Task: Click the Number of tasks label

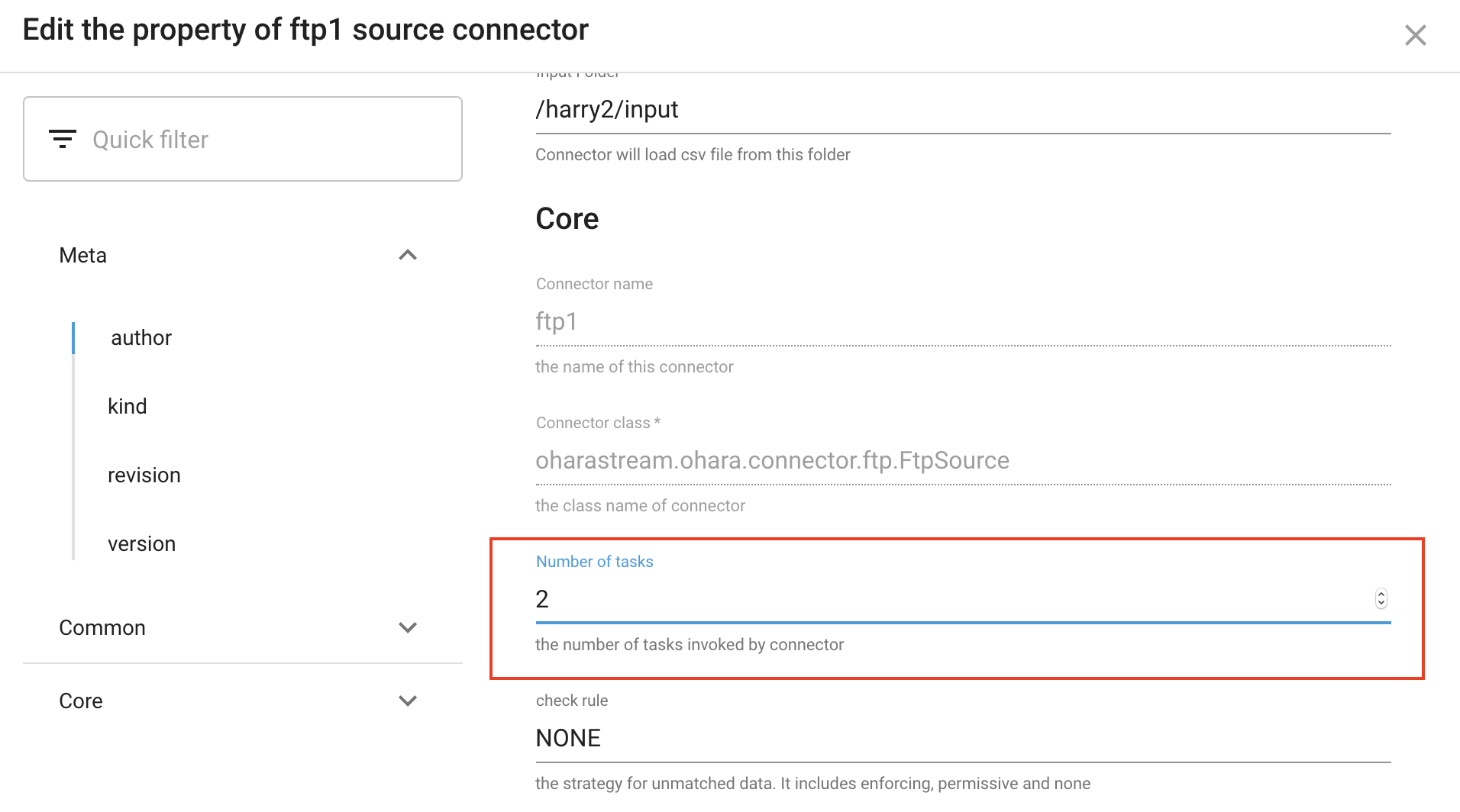Action: [595, 562]
